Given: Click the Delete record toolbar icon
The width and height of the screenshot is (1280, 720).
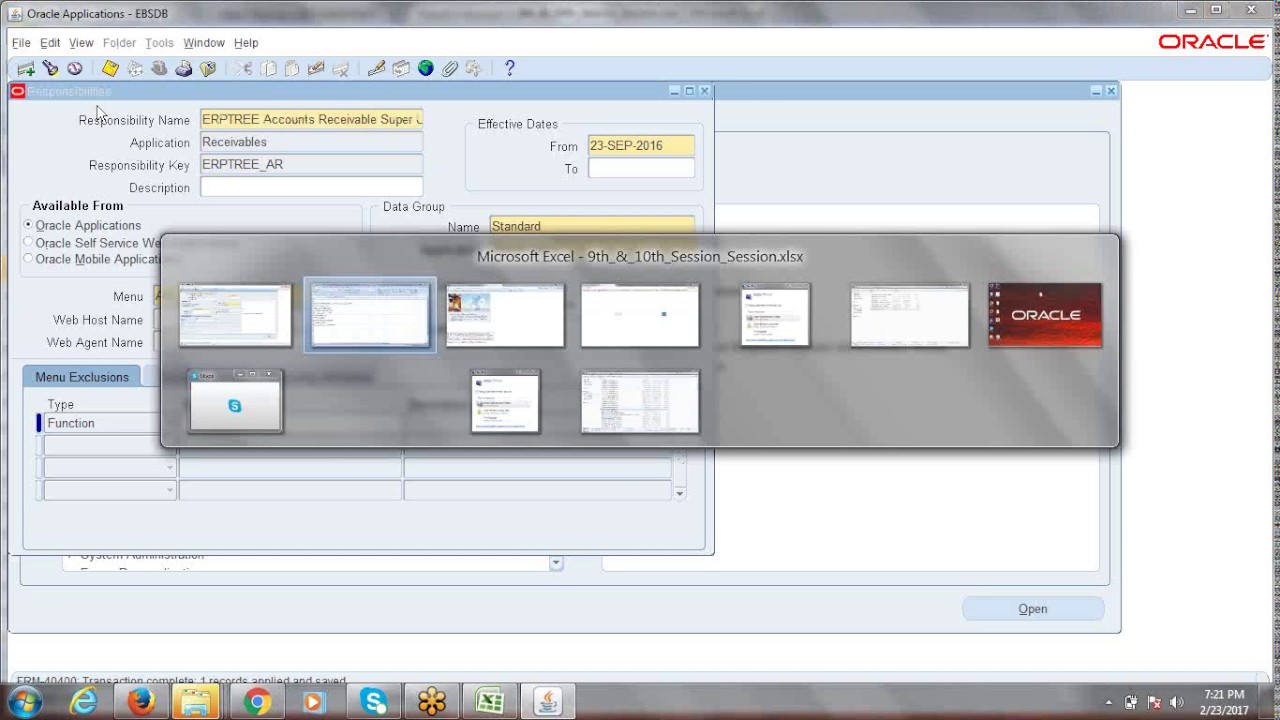Looking at the screenshot, I should coord(341,68).
